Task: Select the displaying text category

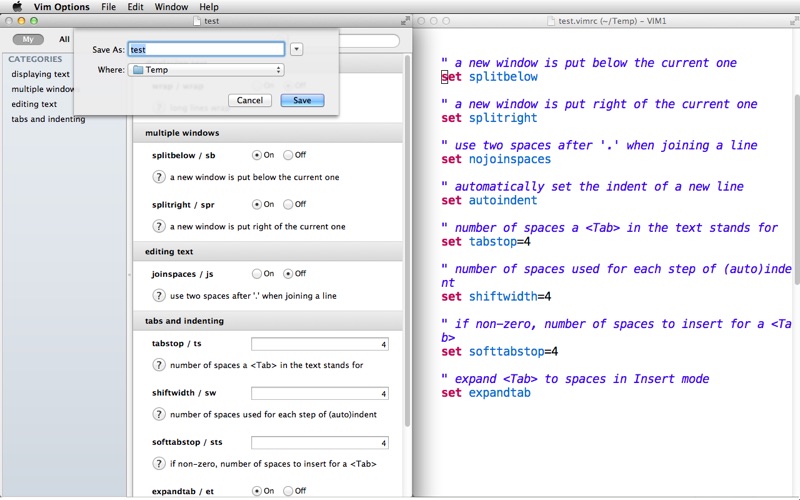Action: [40, 74]
